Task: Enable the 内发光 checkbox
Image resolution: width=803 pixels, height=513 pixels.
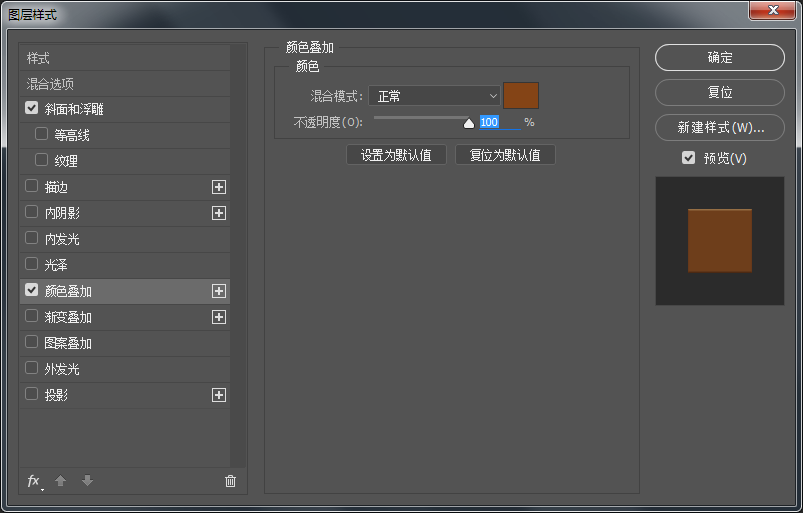Action: pos(32,238)
